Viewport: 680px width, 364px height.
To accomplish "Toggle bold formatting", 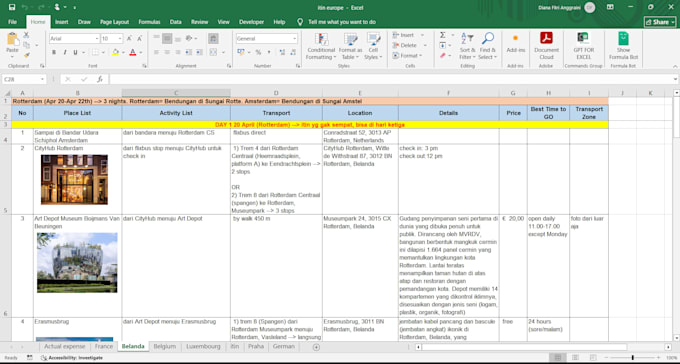I will tap(54, 52).
